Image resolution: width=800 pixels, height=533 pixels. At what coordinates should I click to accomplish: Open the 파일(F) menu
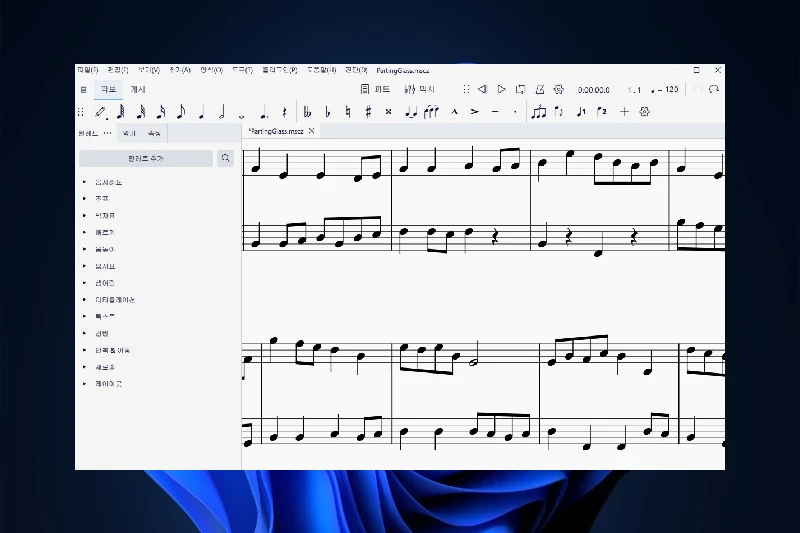pyautogui.click(x=88, y=70)
